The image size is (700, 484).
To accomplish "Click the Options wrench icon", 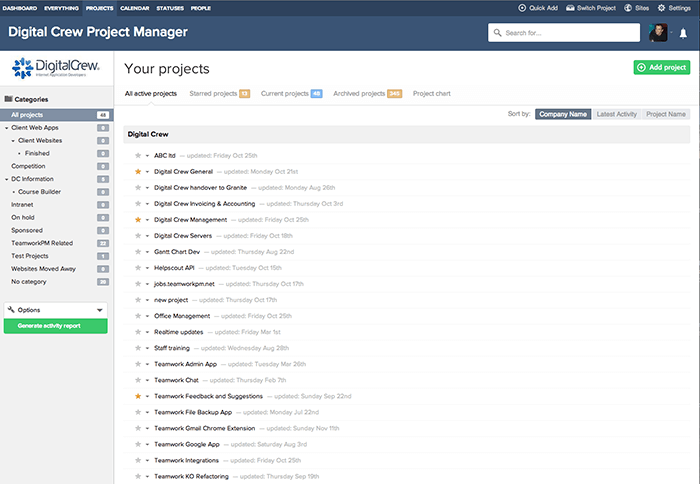I will click(x=11, y=309).
